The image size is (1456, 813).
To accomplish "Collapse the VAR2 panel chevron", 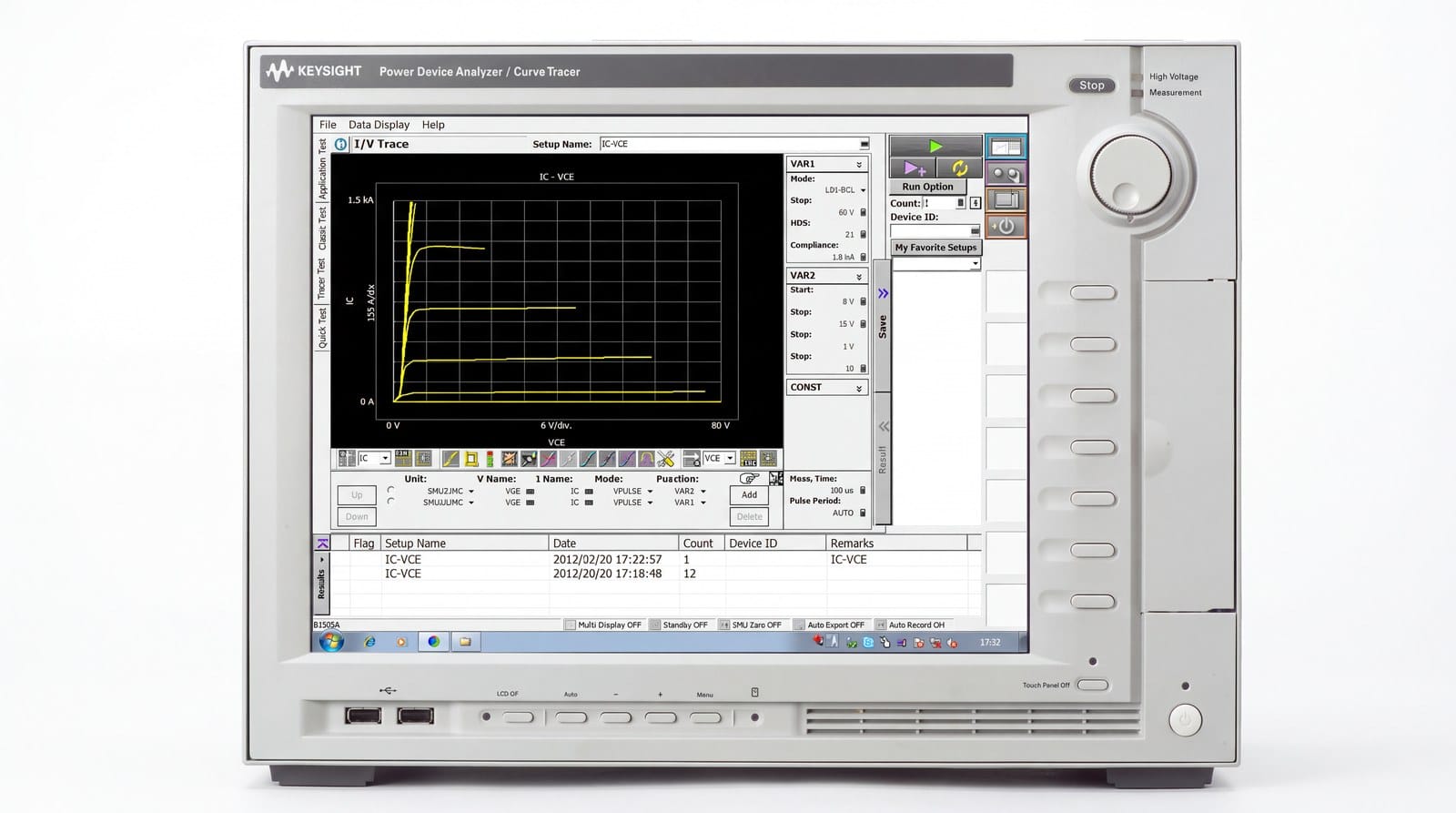I will click(859, 277).
